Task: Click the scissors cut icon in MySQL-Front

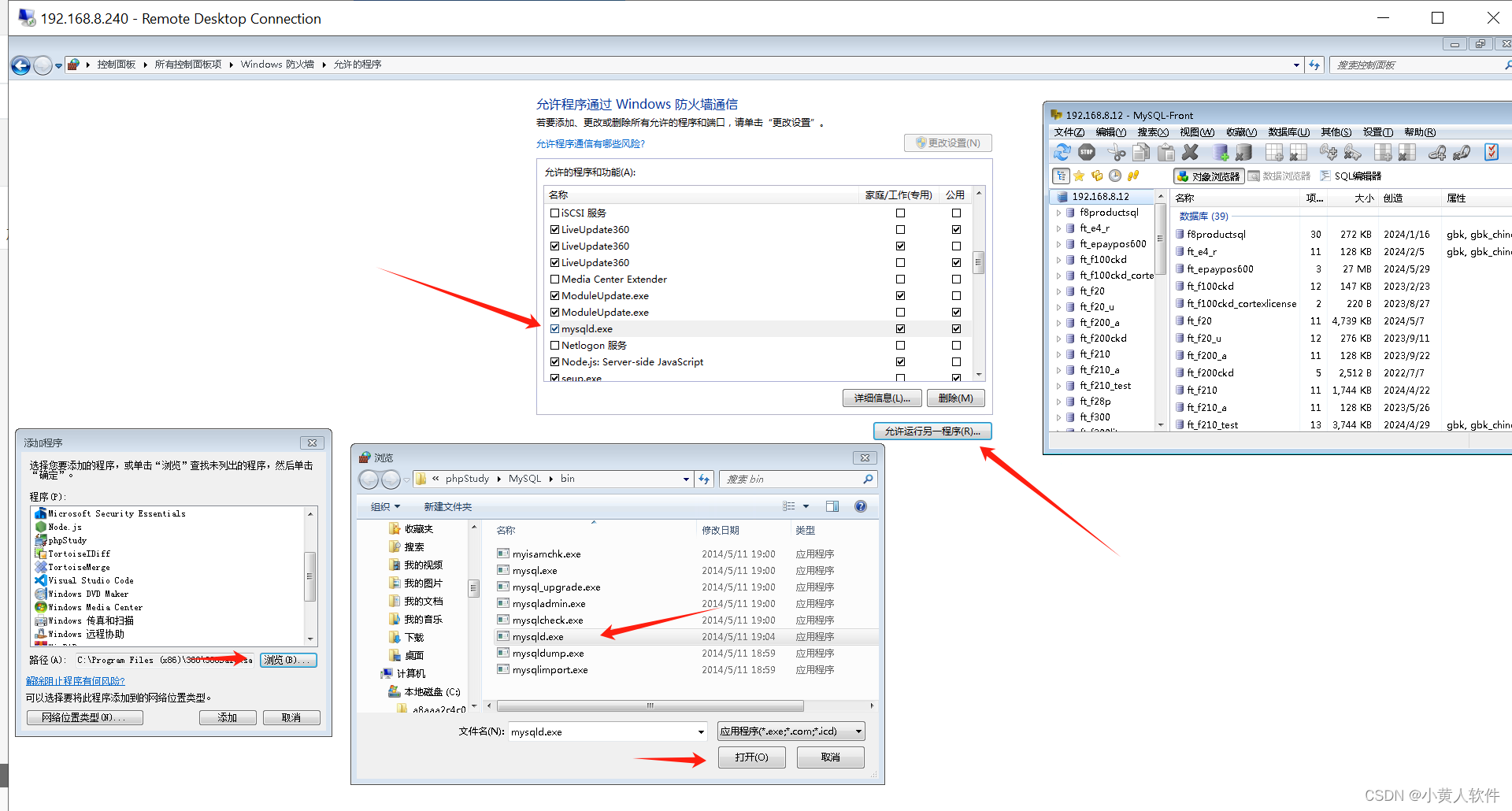Action: (x=1117, y=152)
